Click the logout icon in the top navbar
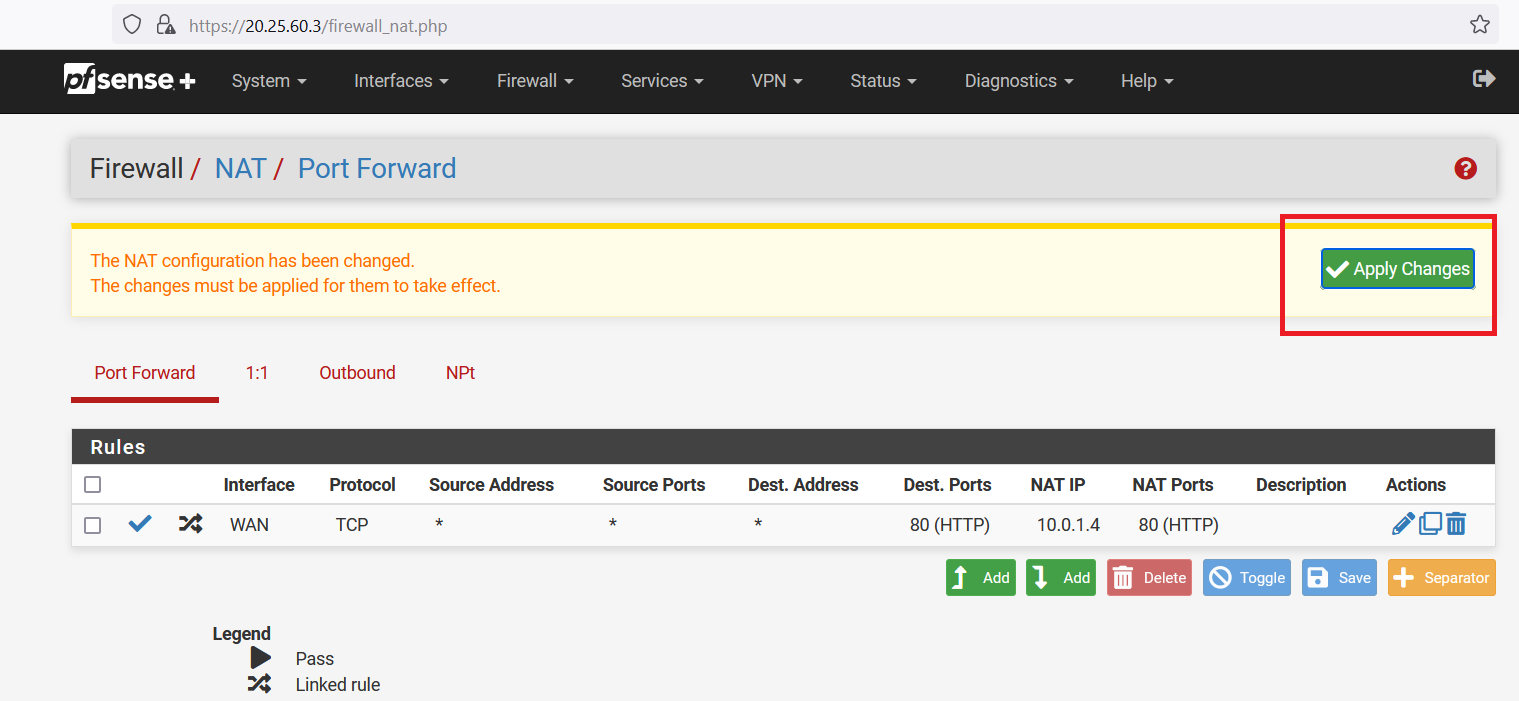Image resolution: width=1519 pixels, height=701 pixels. [1484, 79]
